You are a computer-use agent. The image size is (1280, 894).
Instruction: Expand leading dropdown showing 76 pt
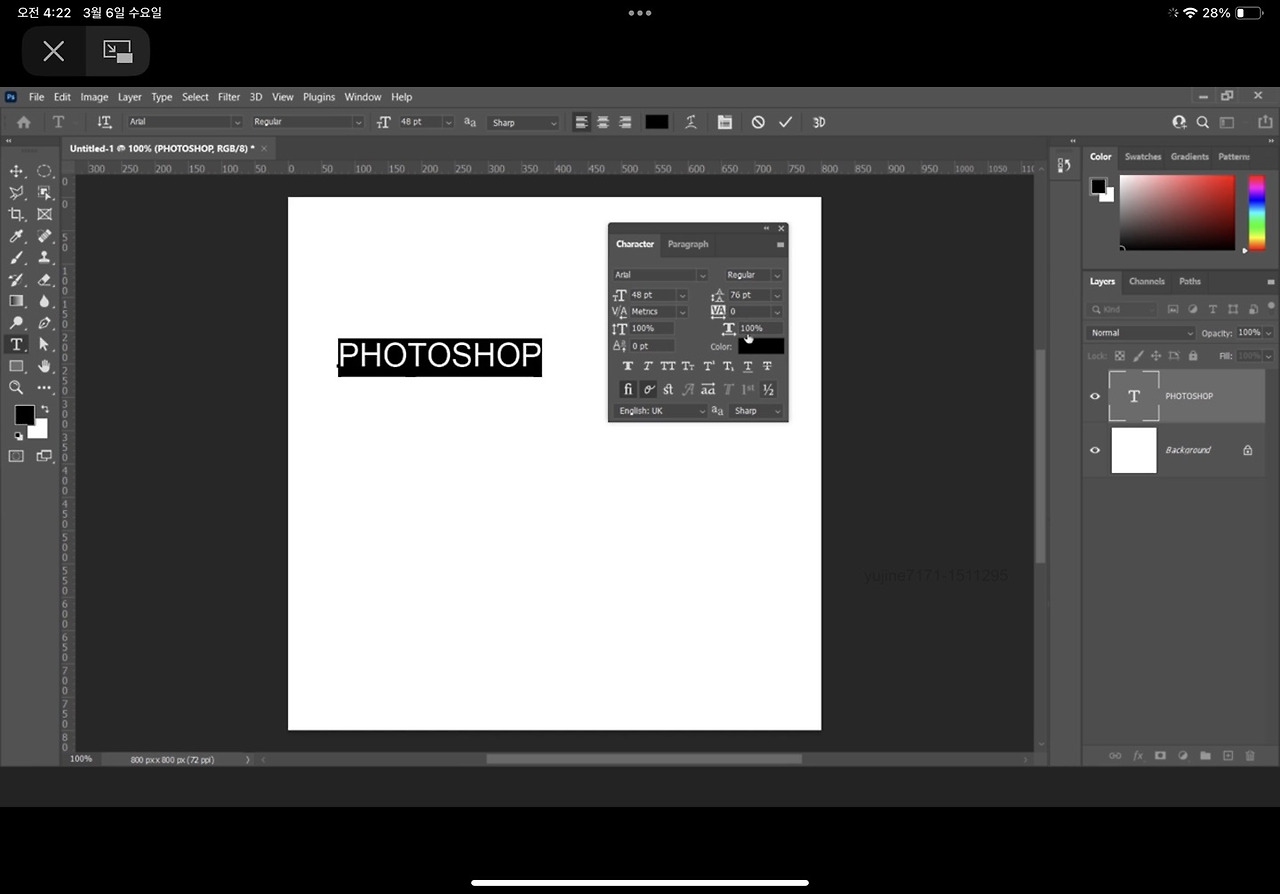(777, 295)
